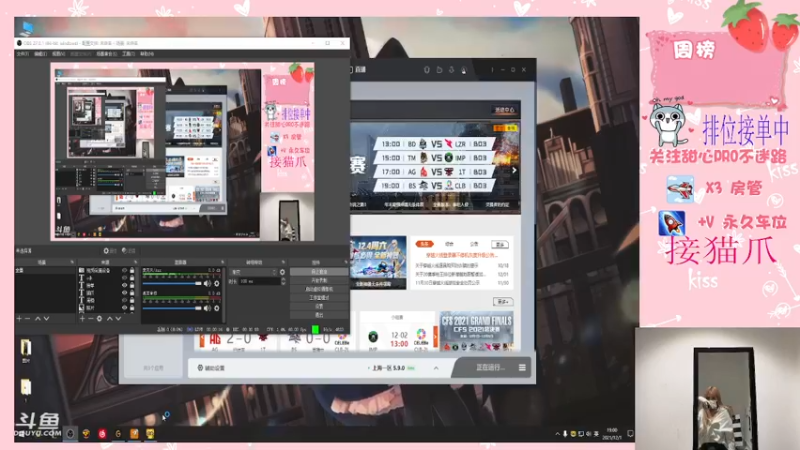The image size is (800, 450).
Task: Toggle lock on the sixth image source
Action: (132, 308)
